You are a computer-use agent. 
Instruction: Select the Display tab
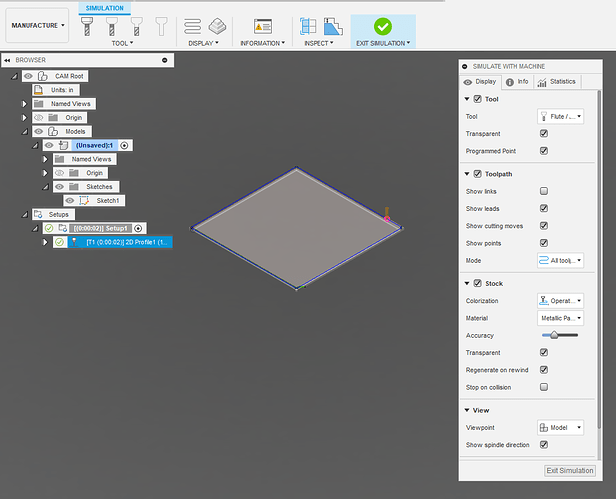(480, 82)
